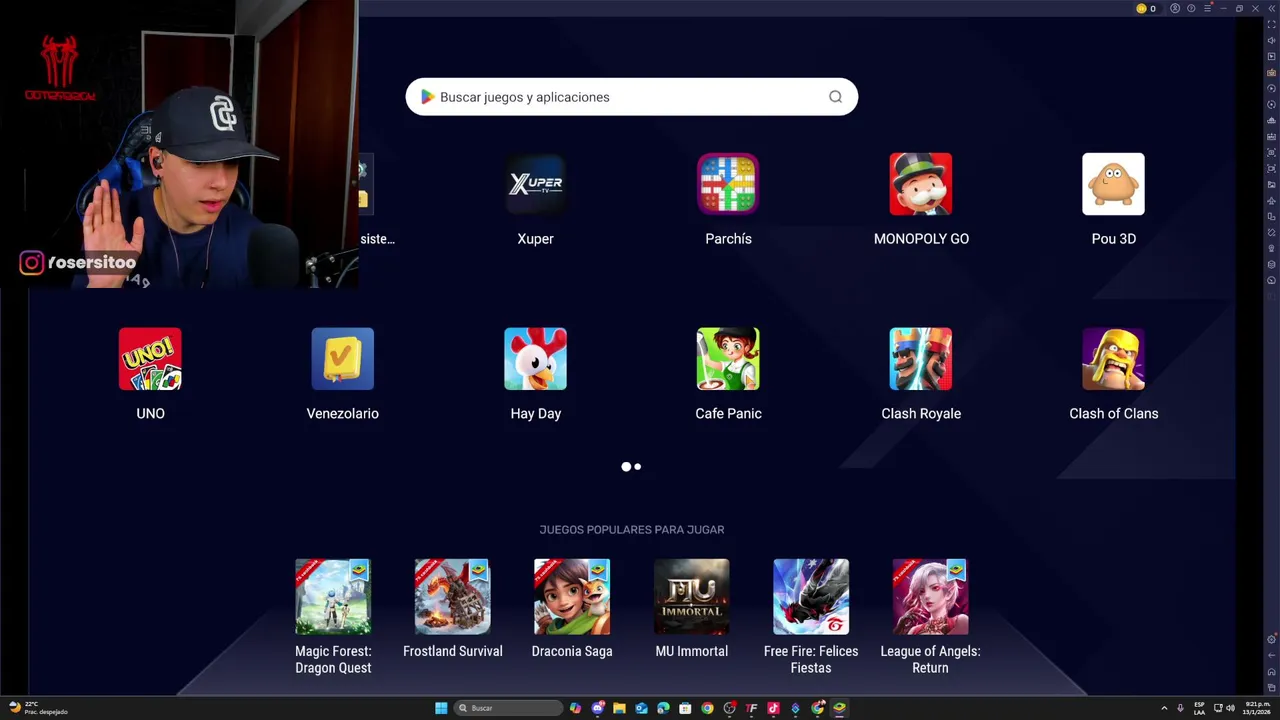Toggle full screen in the sidebar

tap(1272, 24)
